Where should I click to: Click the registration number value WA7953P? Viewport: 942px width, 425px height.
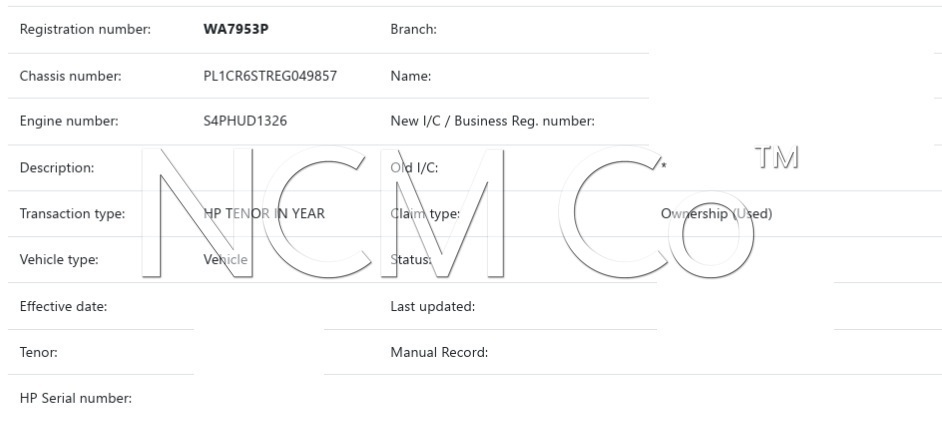[236, 29]
